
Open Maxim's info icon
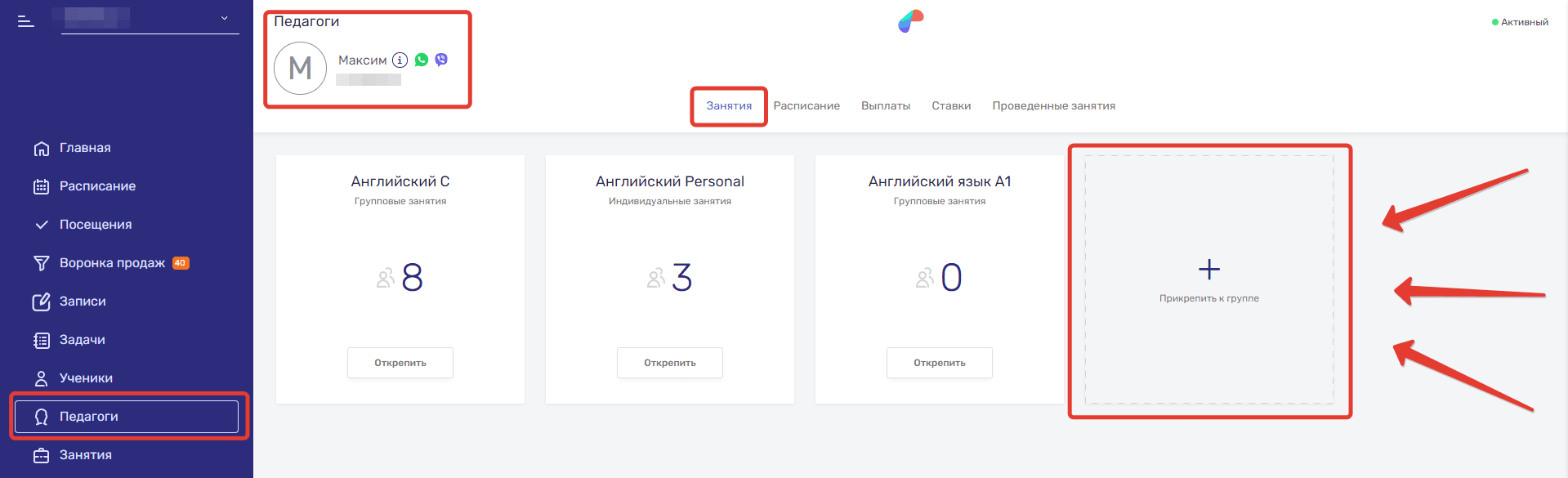tap(400, 60)
